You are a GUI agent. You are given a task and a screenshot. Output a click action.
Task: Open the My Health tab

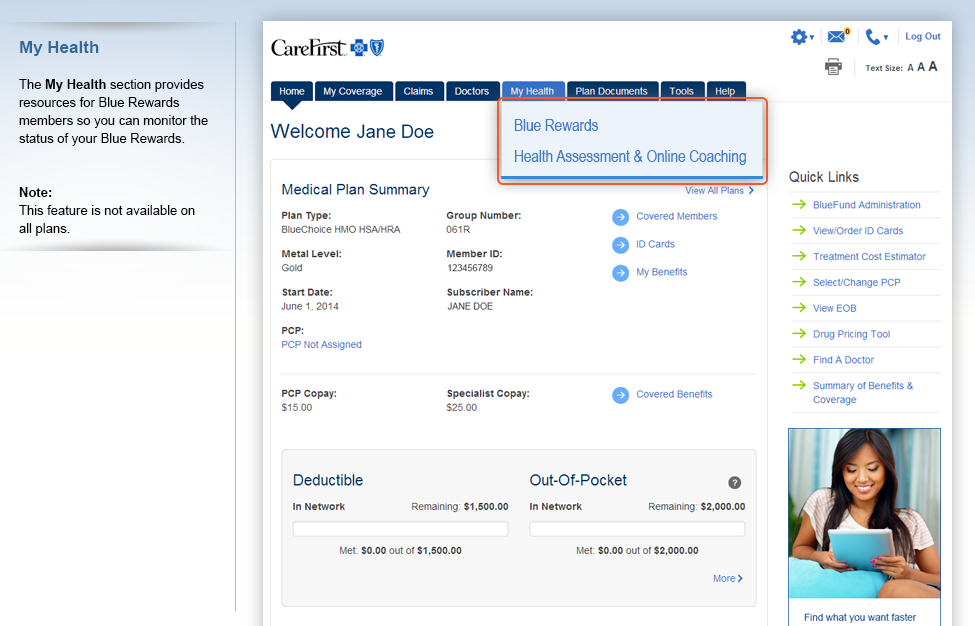point(532,91)
